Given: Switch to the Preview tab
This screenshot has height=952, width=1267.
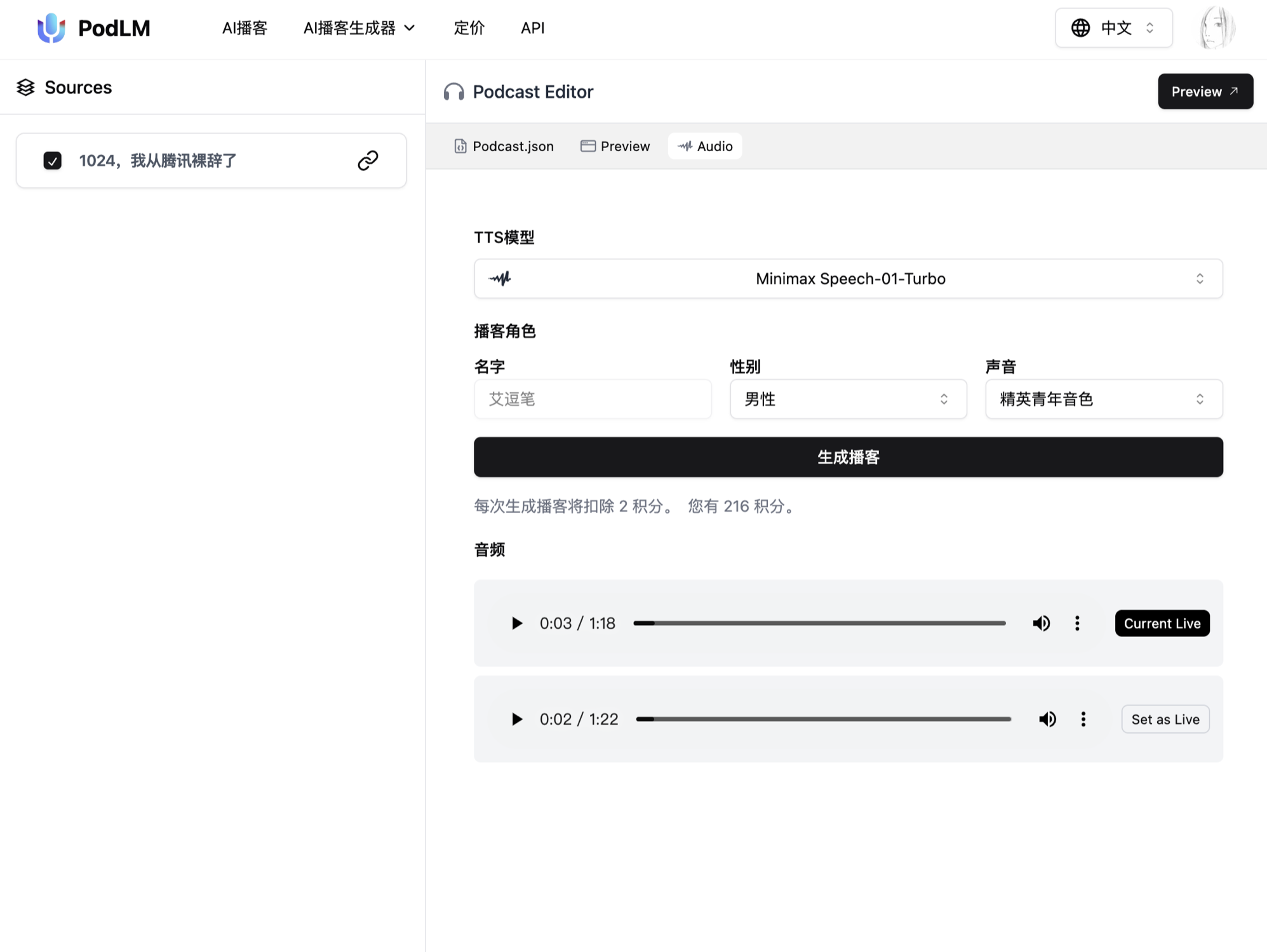Looking at the screenshot, I should (615, 146).
